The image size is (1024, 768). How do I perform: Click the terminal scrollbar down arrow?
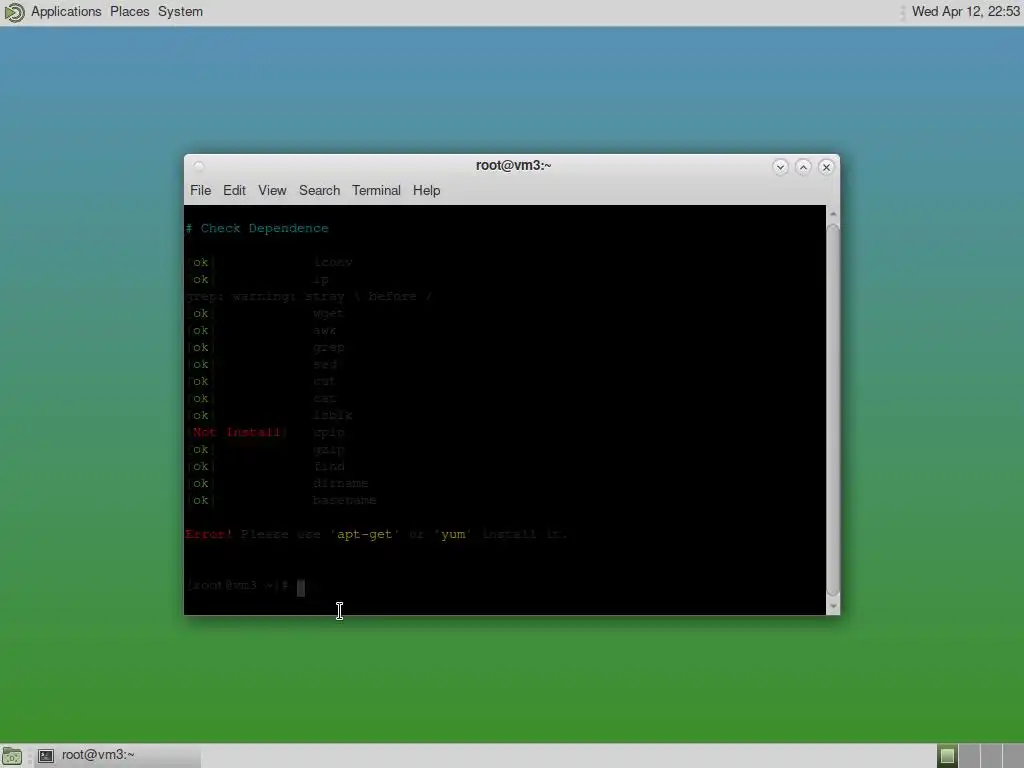[833, 605]
